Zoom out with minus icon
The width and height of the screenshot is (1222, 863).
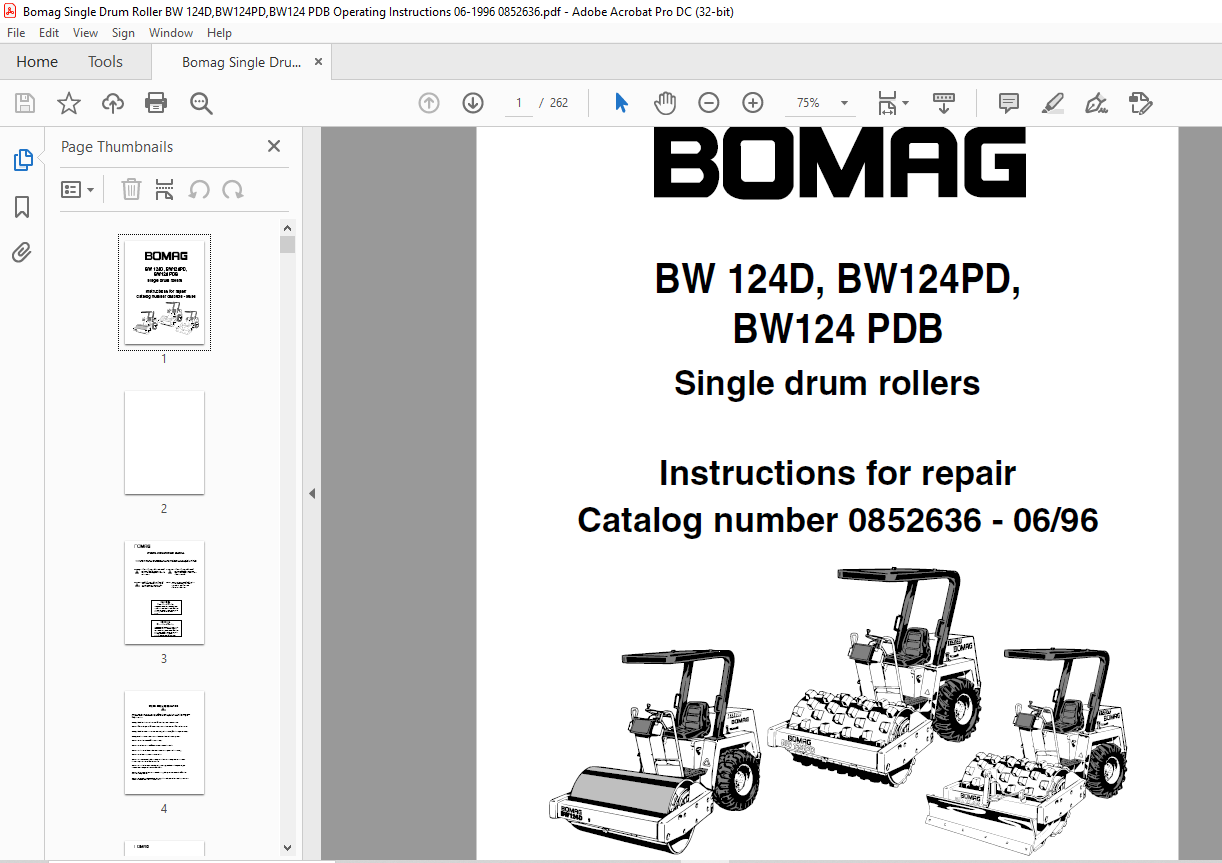pyautogui.click(x=709, y=103)
